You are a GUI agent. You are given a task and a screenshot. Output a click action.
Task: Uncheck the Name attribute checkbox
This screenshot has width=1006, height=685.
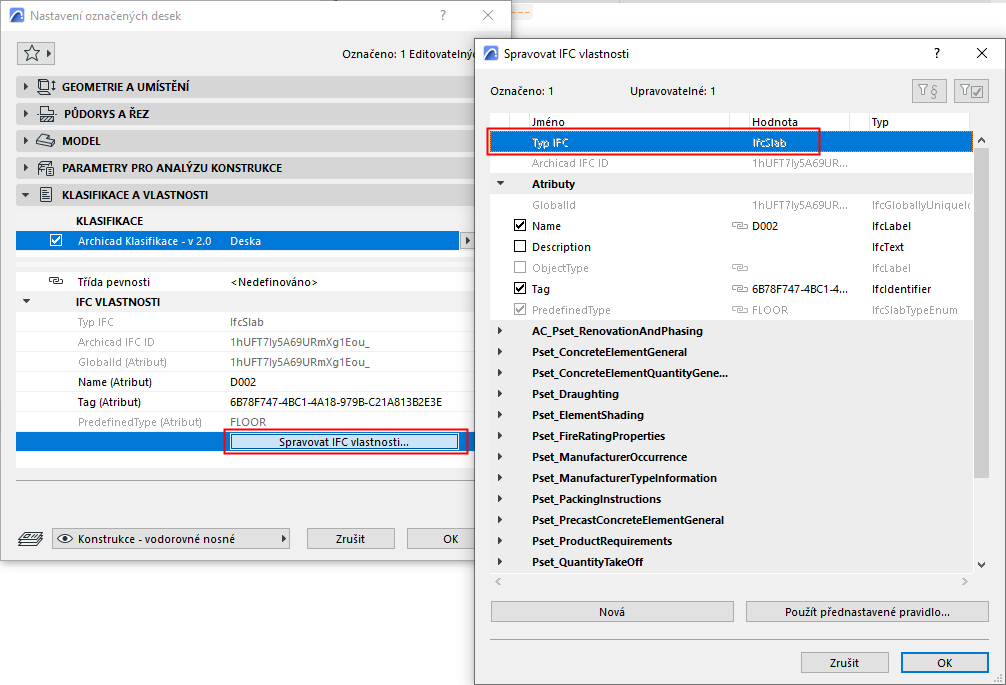click(520, 225)
